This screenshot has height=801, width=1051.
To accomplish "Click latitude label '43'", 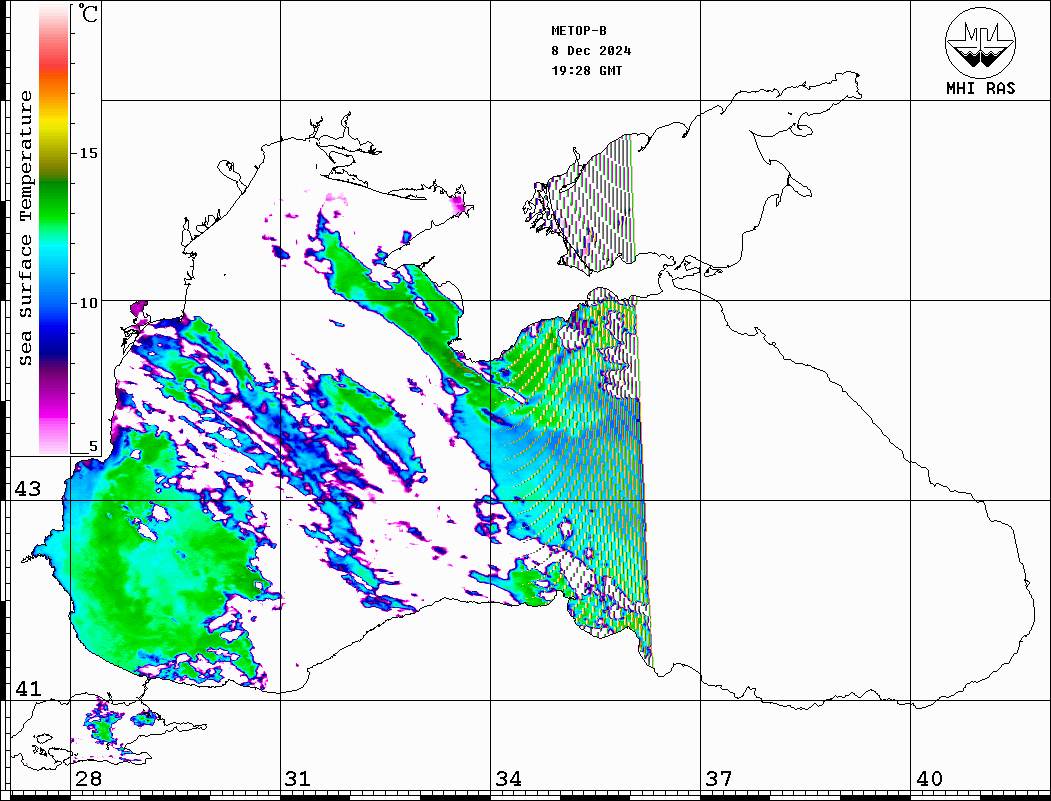I will (27, 489).
